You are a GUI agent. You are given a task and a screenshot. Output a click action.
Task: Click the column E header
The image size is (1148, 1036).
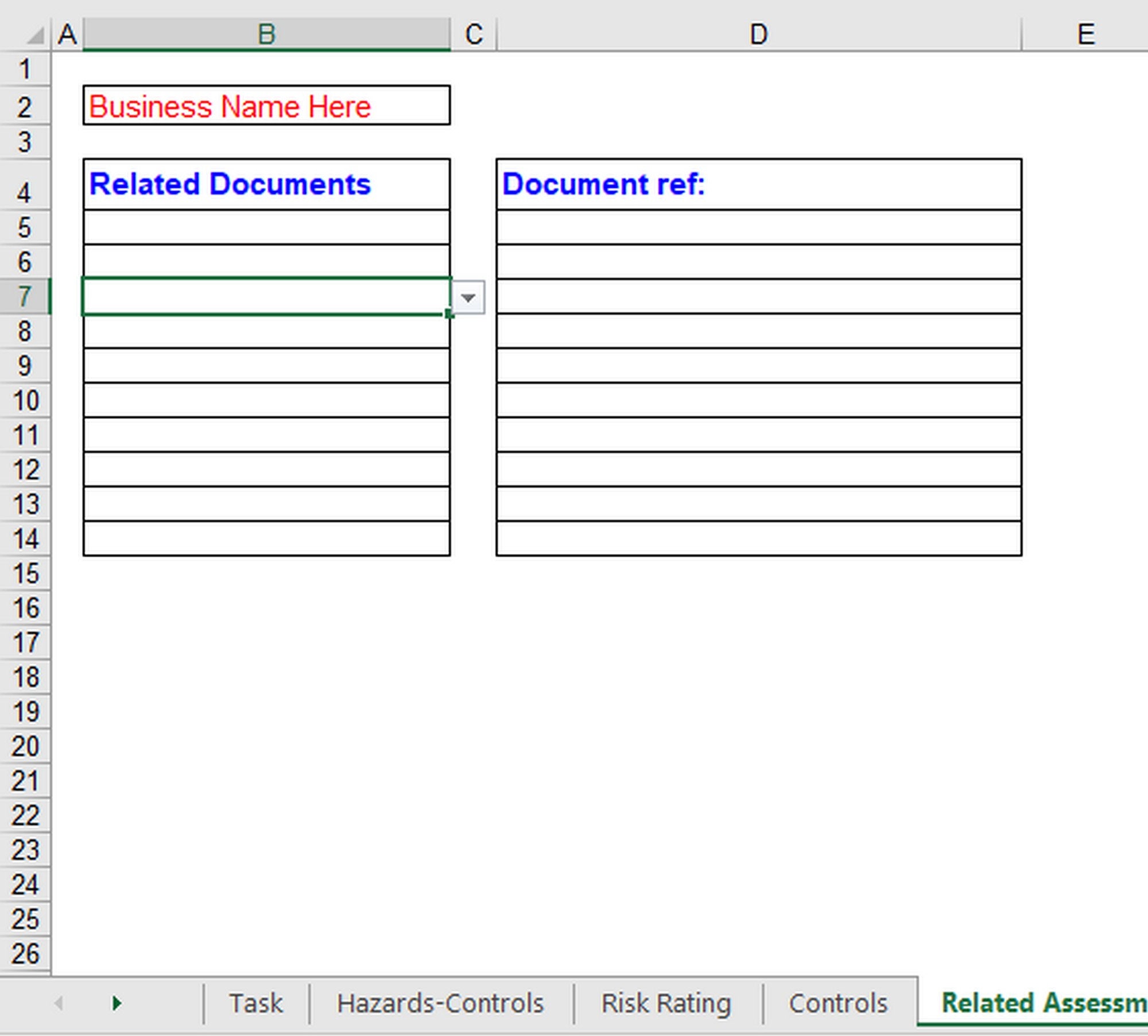(1085, 33)
